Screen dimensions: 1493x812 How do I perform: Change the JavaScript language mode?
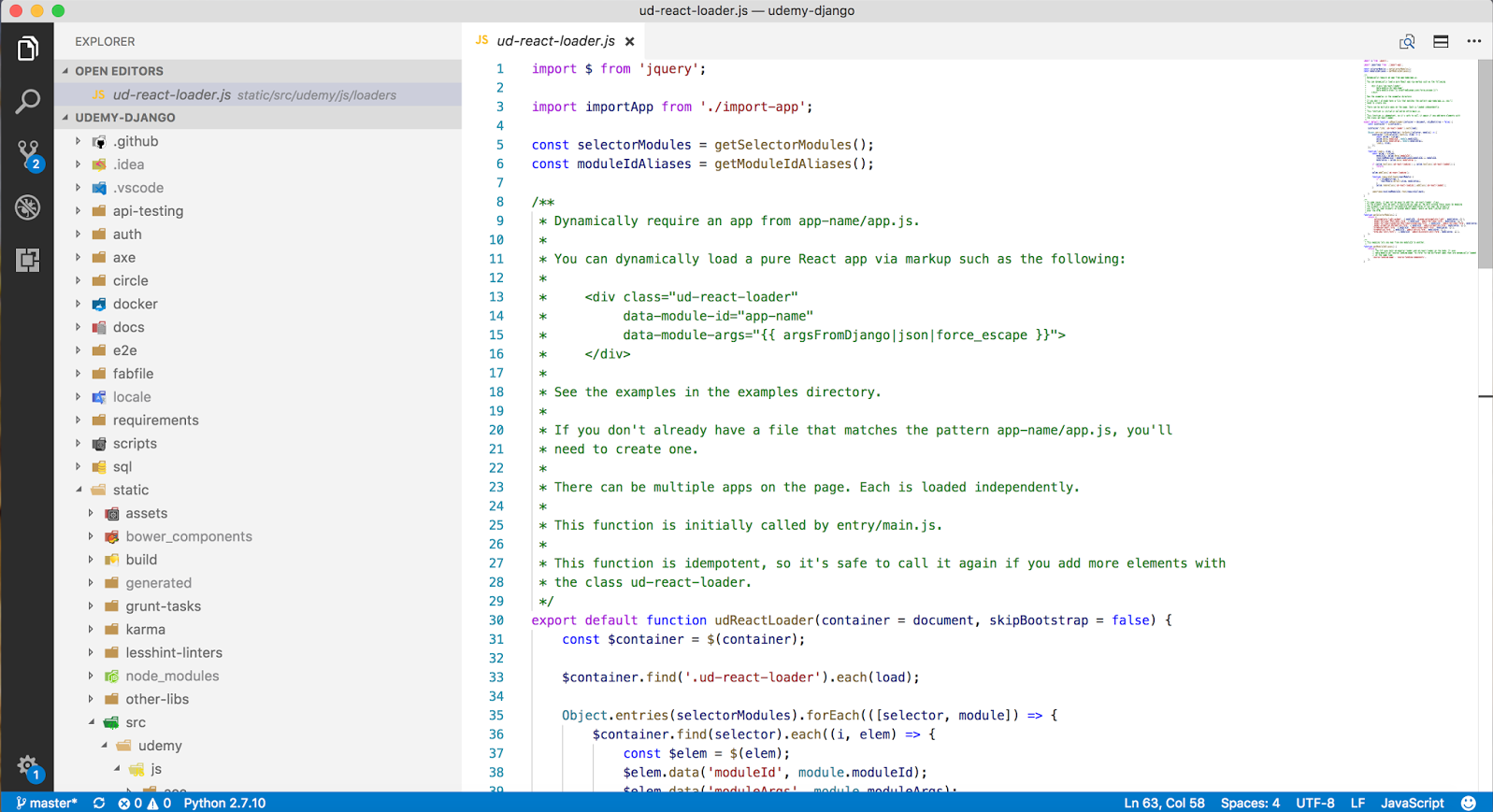1412,803
